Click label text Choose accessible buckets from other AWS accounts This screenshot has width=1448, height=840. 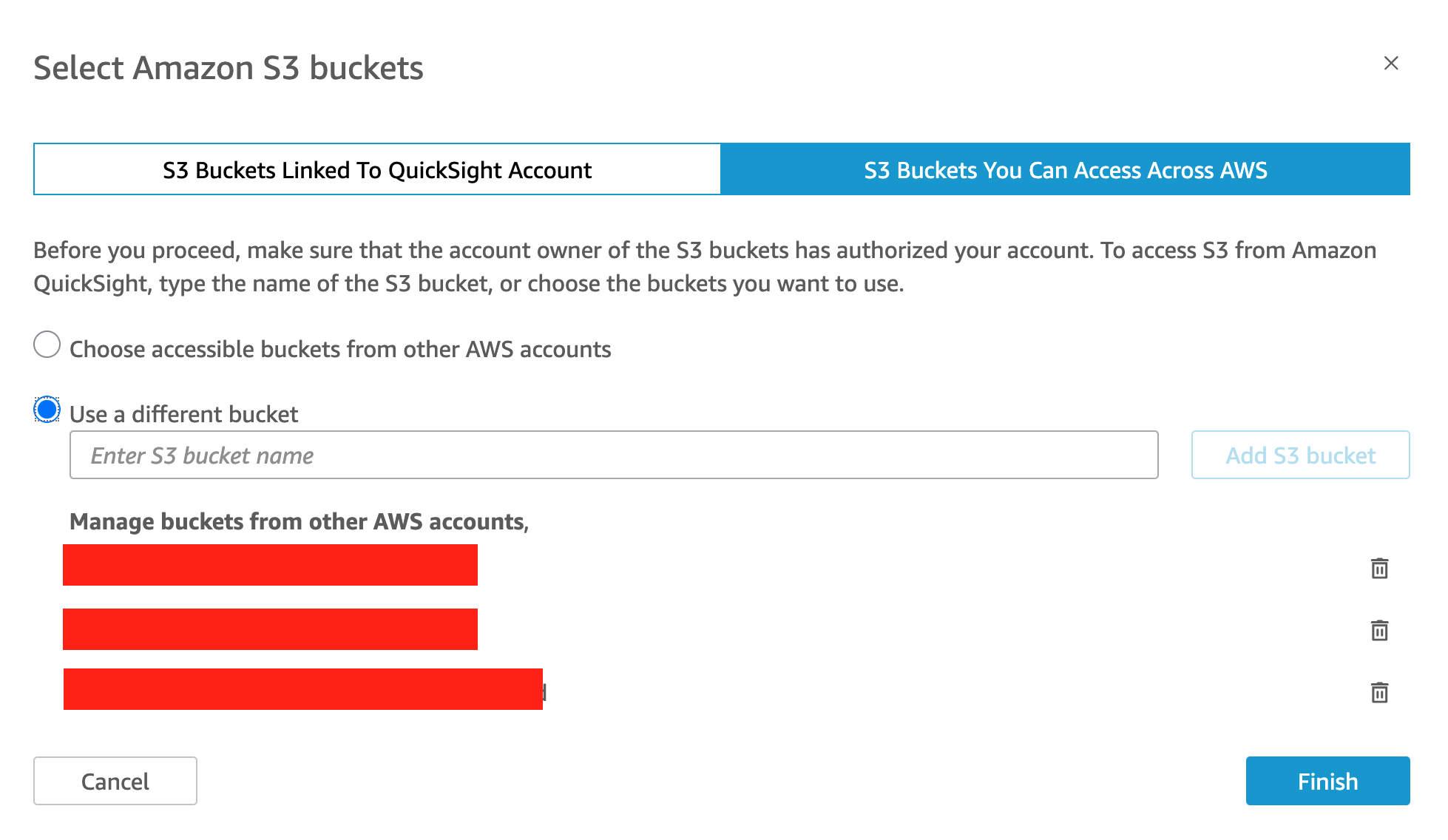click(340, 349)
